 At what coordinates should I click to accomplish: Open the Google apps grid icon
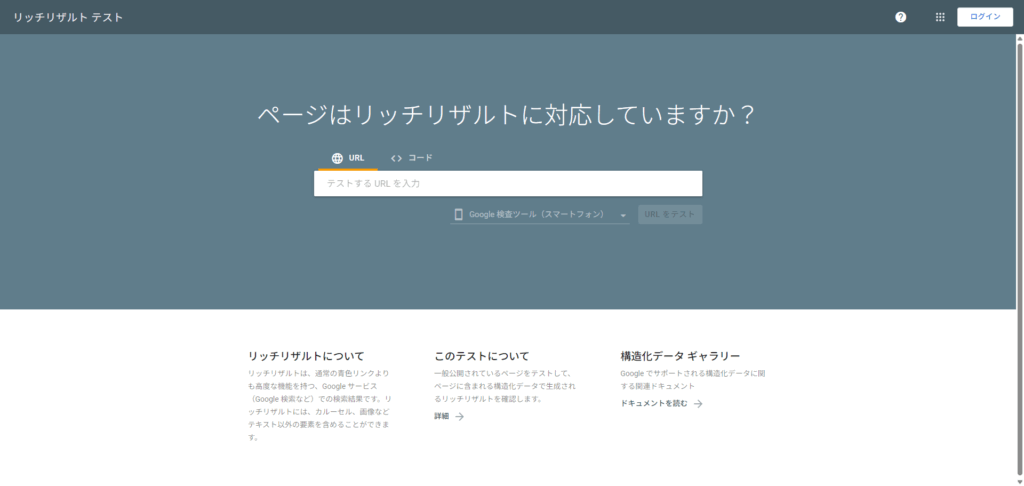tap(940, 17)
